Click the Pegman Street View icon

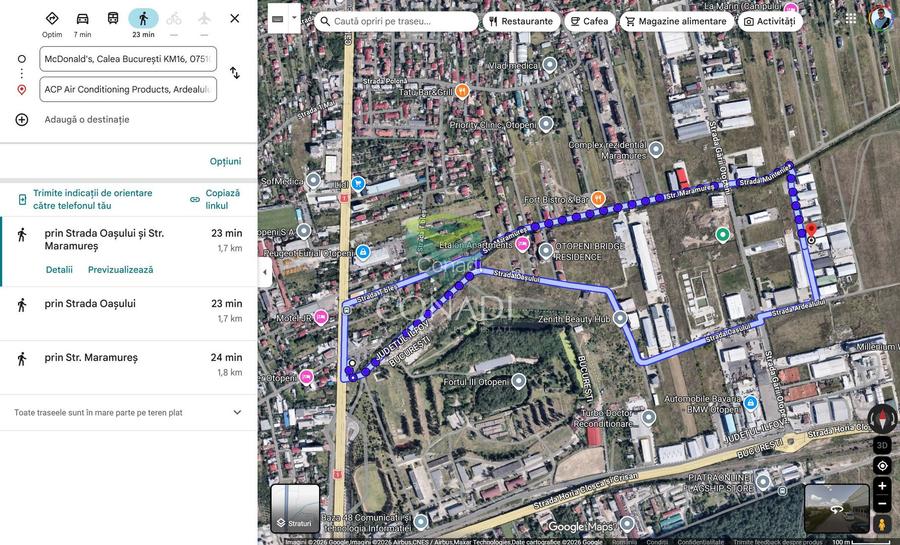click(x=882, y=524)
